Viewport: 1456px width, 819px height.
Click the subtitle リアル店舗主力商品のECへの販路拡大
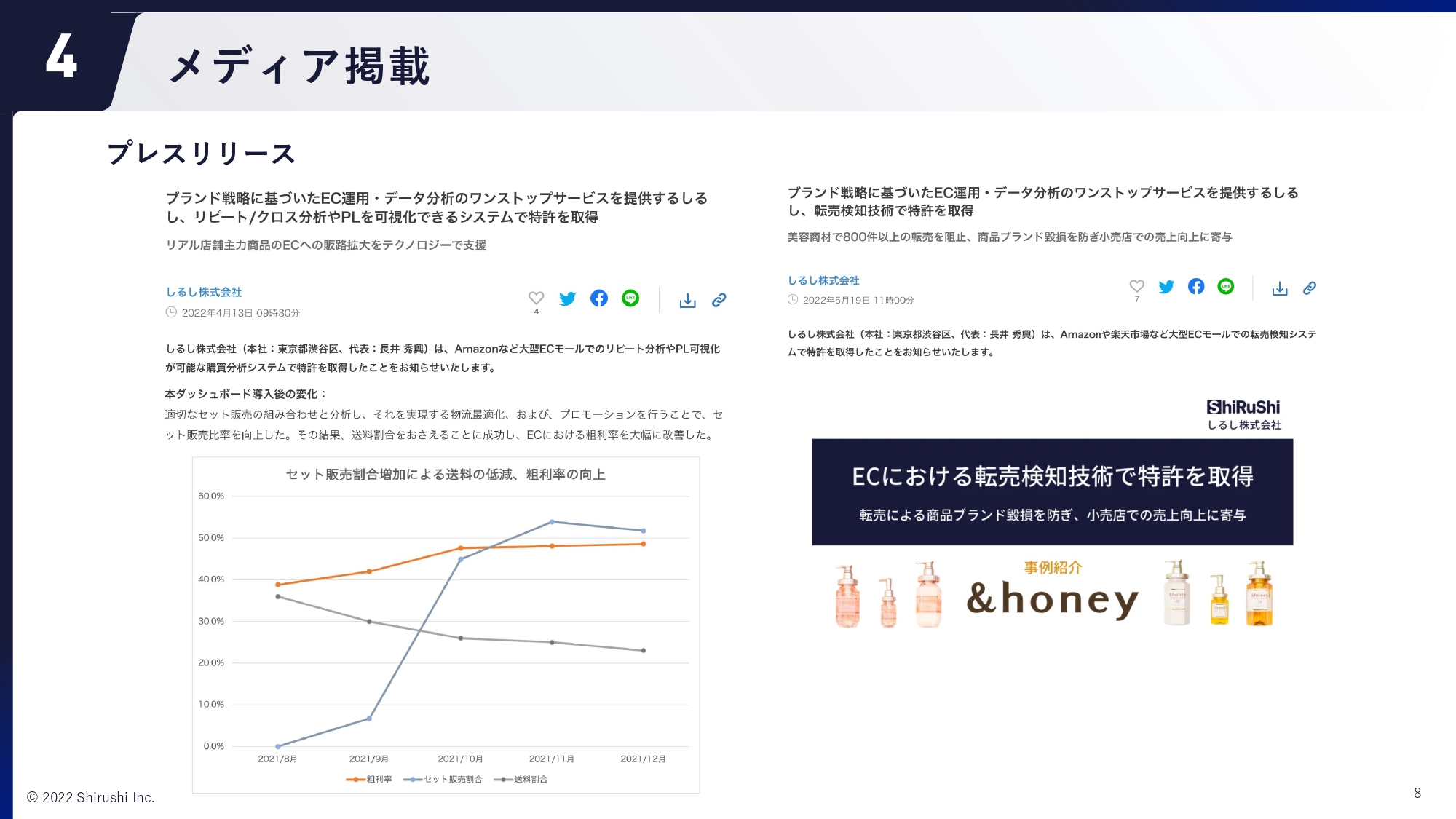tap(326, 245)
